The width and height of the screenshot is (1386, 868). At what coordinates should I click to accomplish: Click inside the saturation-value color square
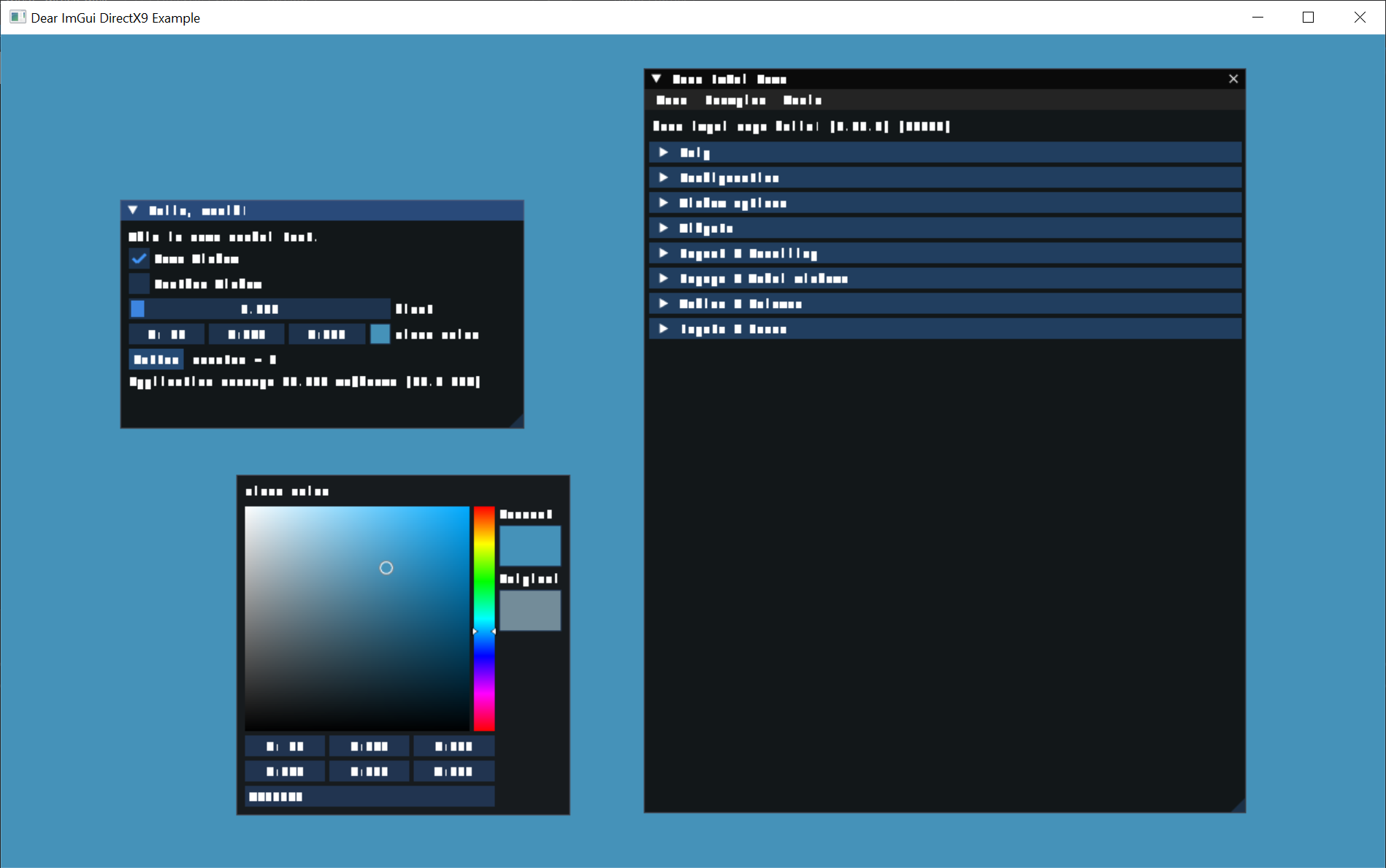coord(357,618)
